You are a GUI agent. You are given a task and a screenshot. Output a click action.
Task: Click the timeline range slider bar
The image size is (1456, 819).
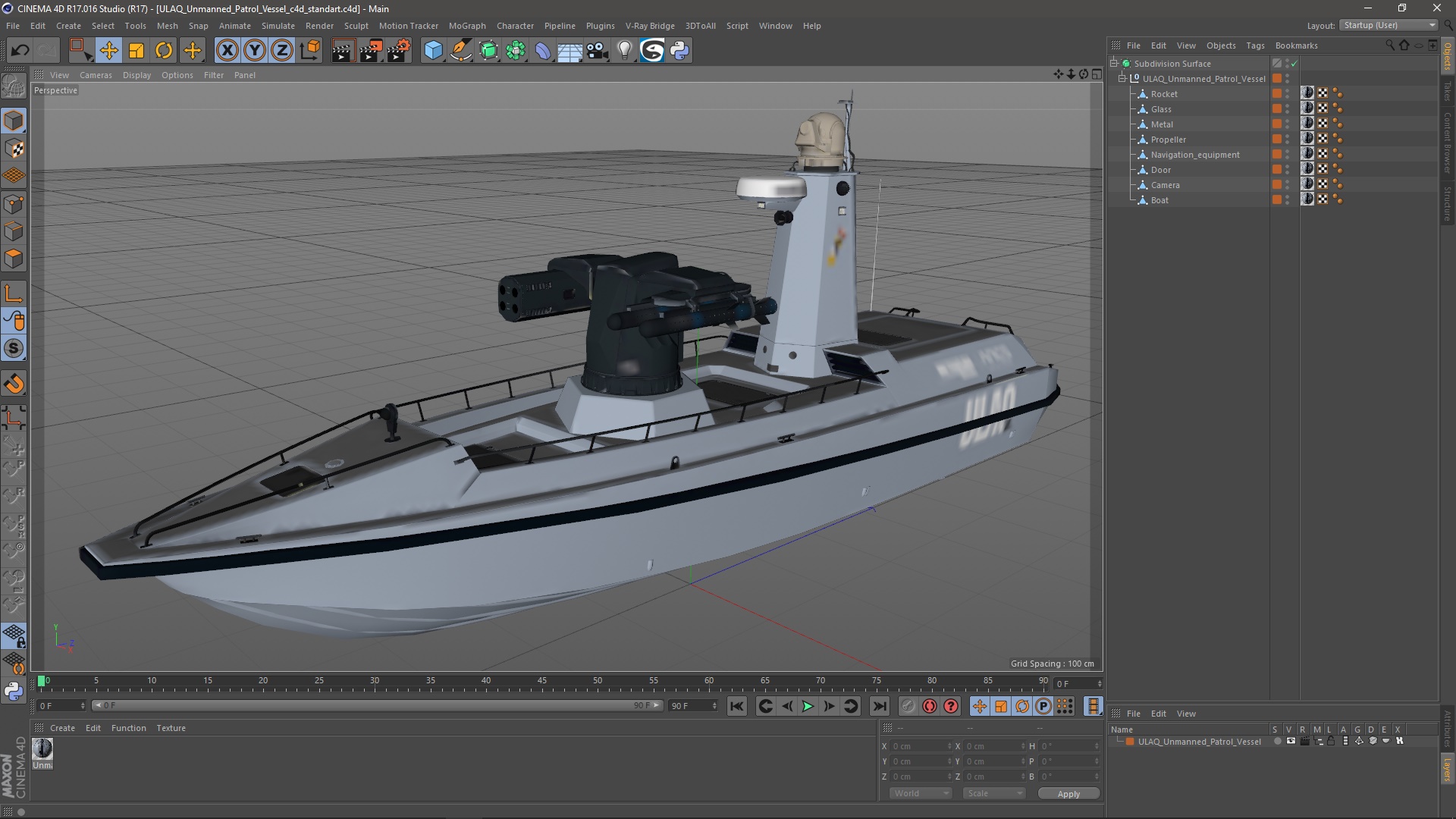click(x=377, y=706)
